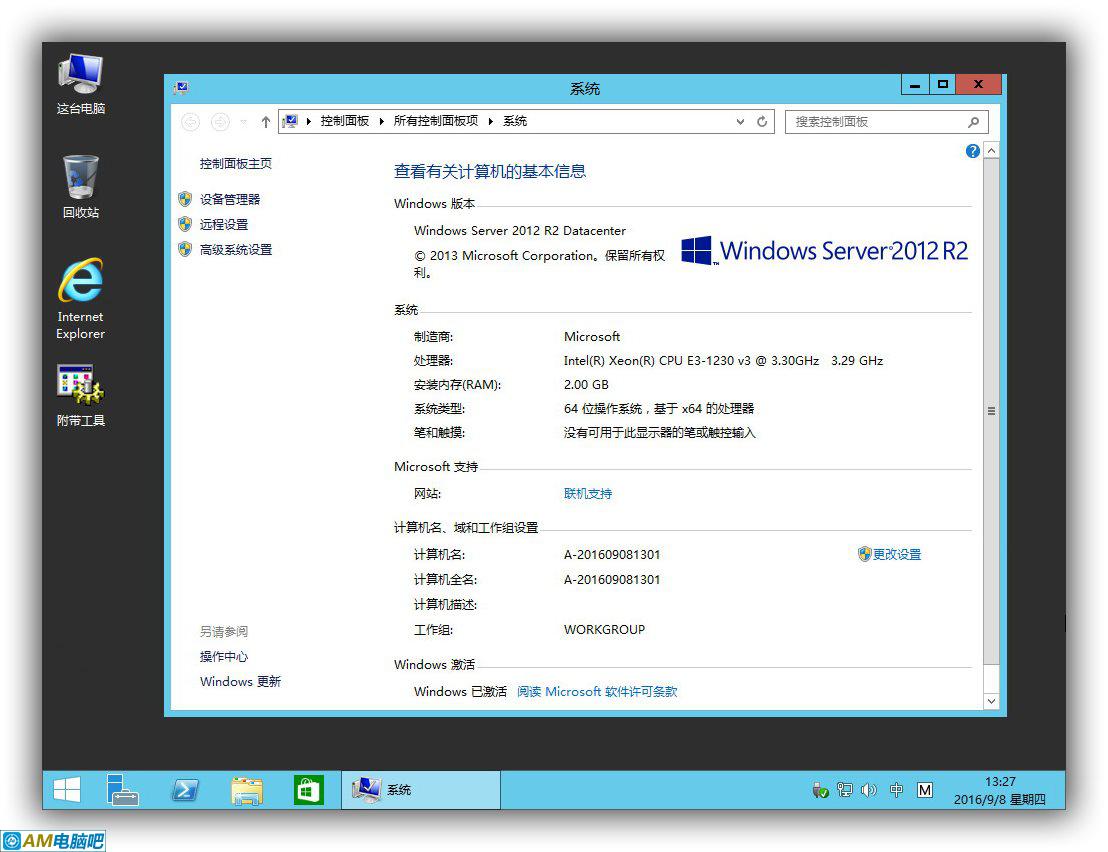1108x852 pixels.
Task: Click the search magnifier icon
Action: [973, 122]
